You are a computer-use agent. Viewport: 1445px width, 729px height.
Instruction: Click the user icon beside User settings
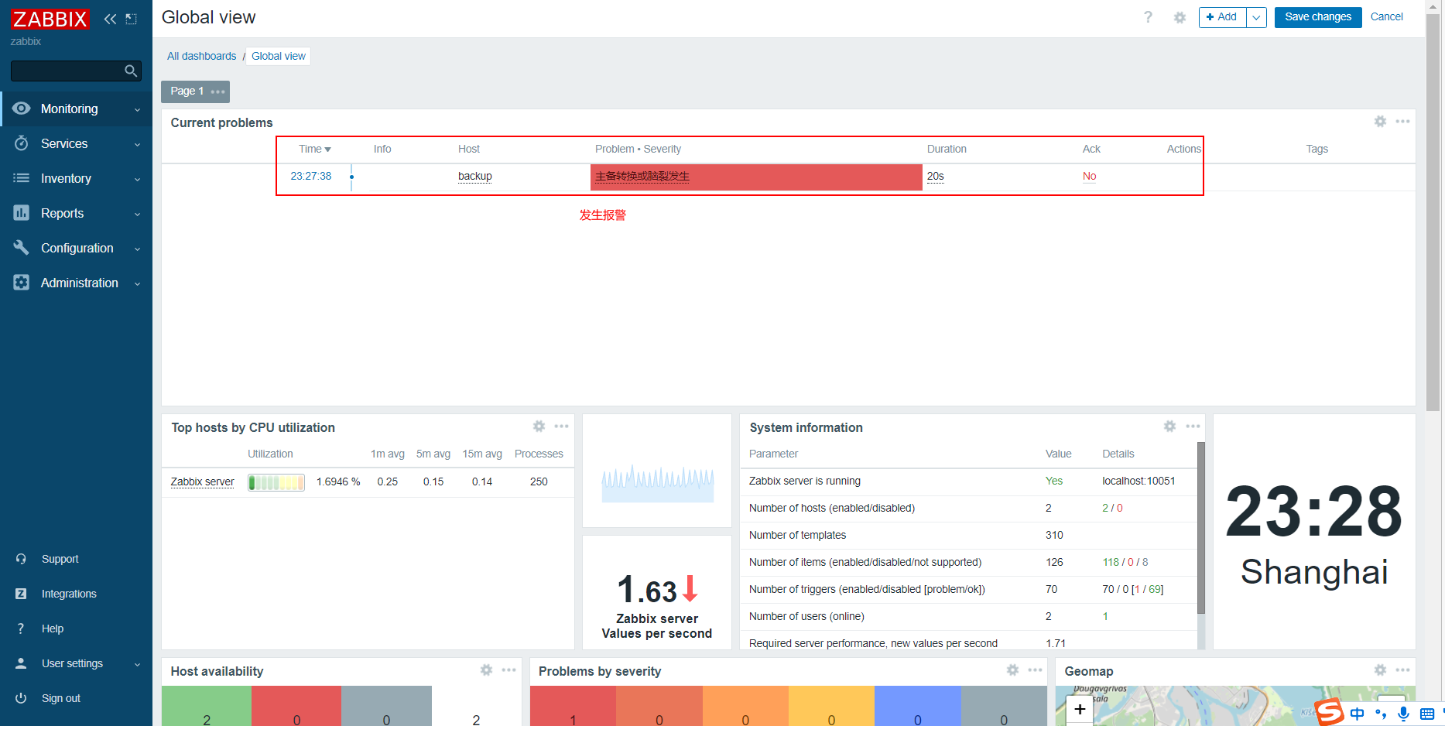click(21, 664)
